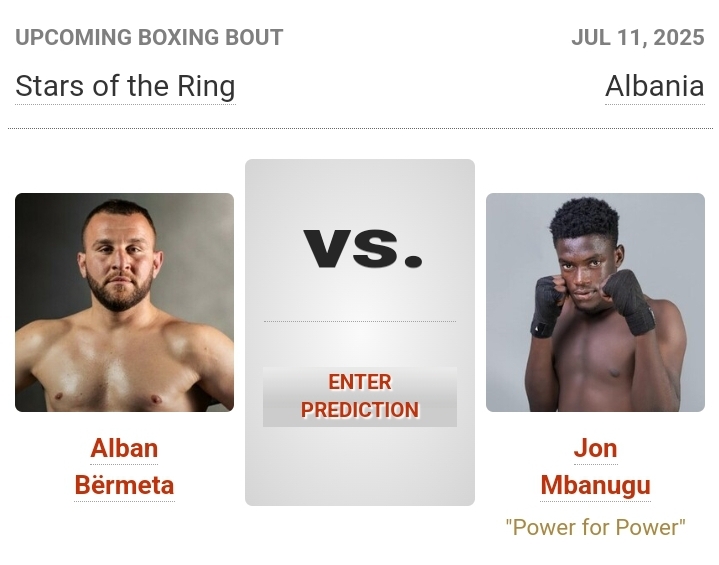This screenshot has height=565, width=719.
Task: Click the Enter Prediction button
Action: [359, 396]
